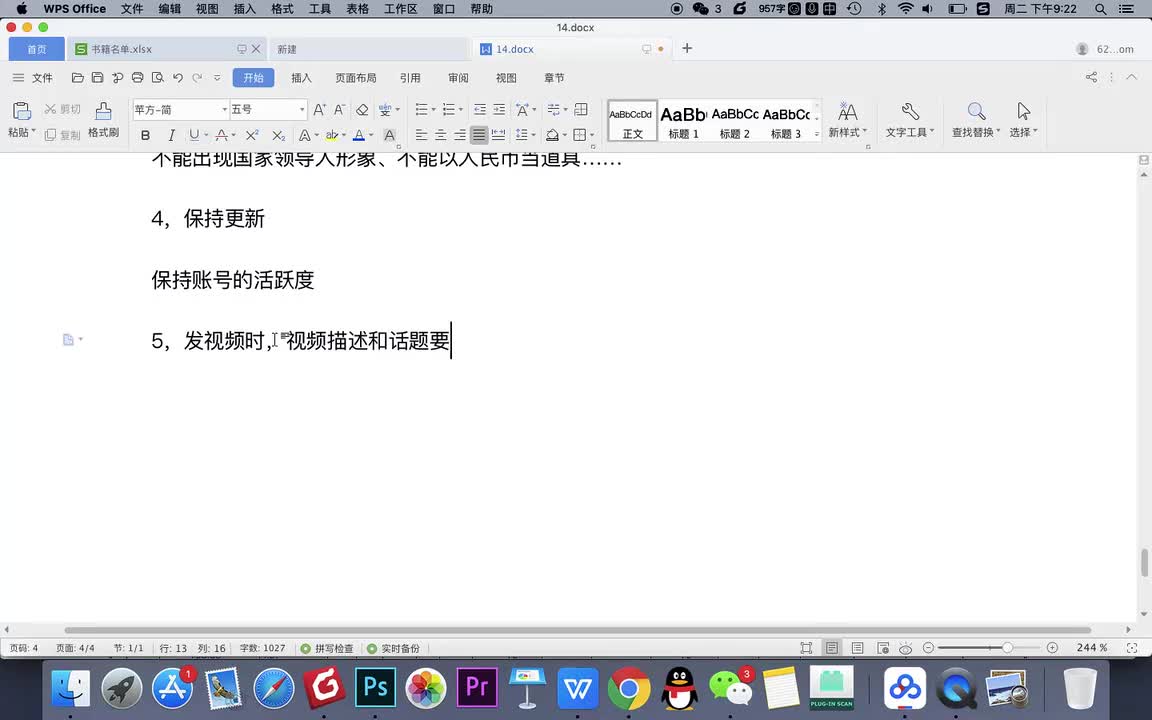Click the New Style (新样式) icon
This screenshot has height=720, width=1152.
point(847,120)
